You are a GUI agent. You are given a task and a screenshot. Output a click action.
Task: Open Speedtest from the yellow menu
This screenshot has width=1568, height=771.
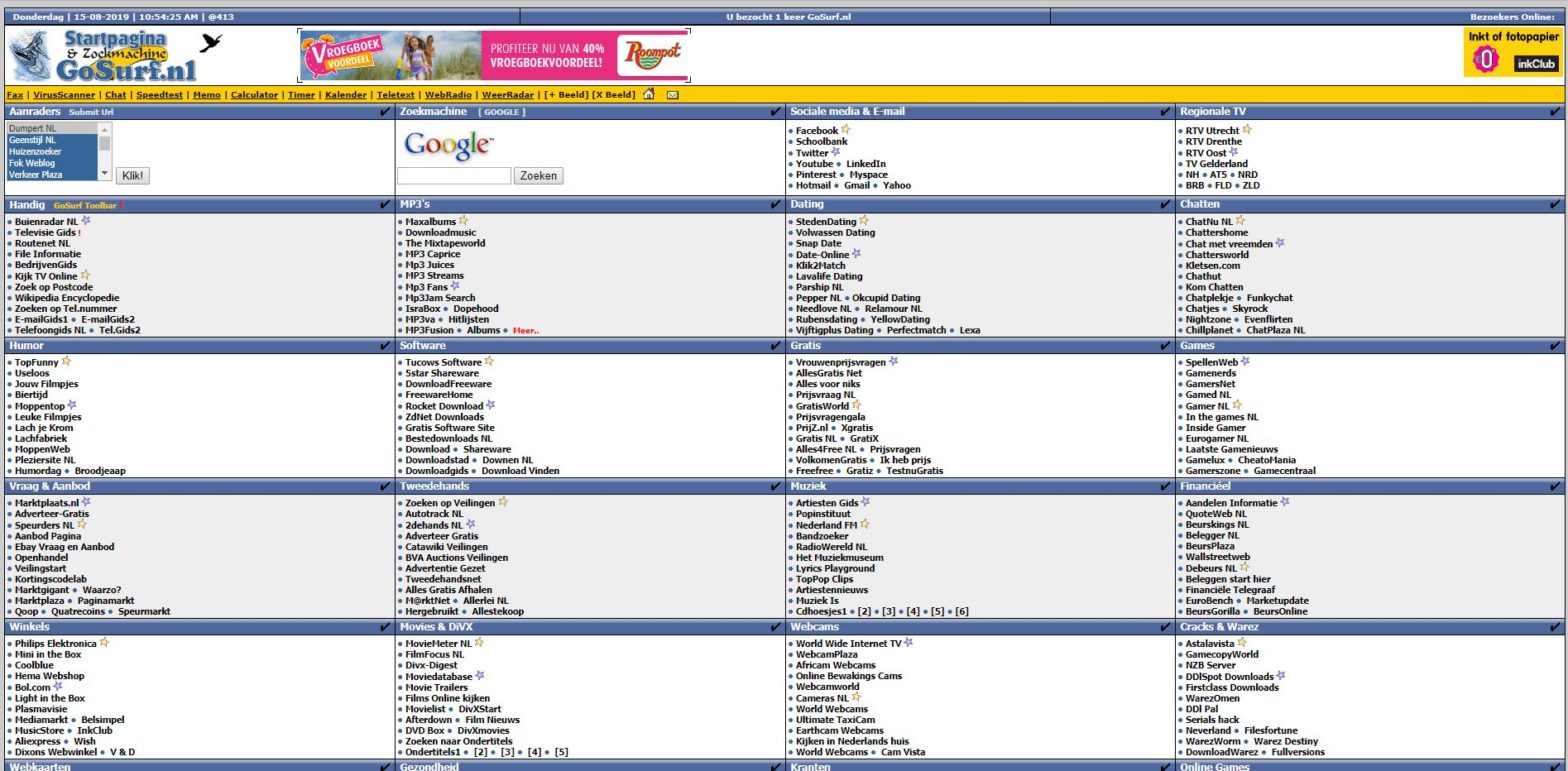click(160, 95)
